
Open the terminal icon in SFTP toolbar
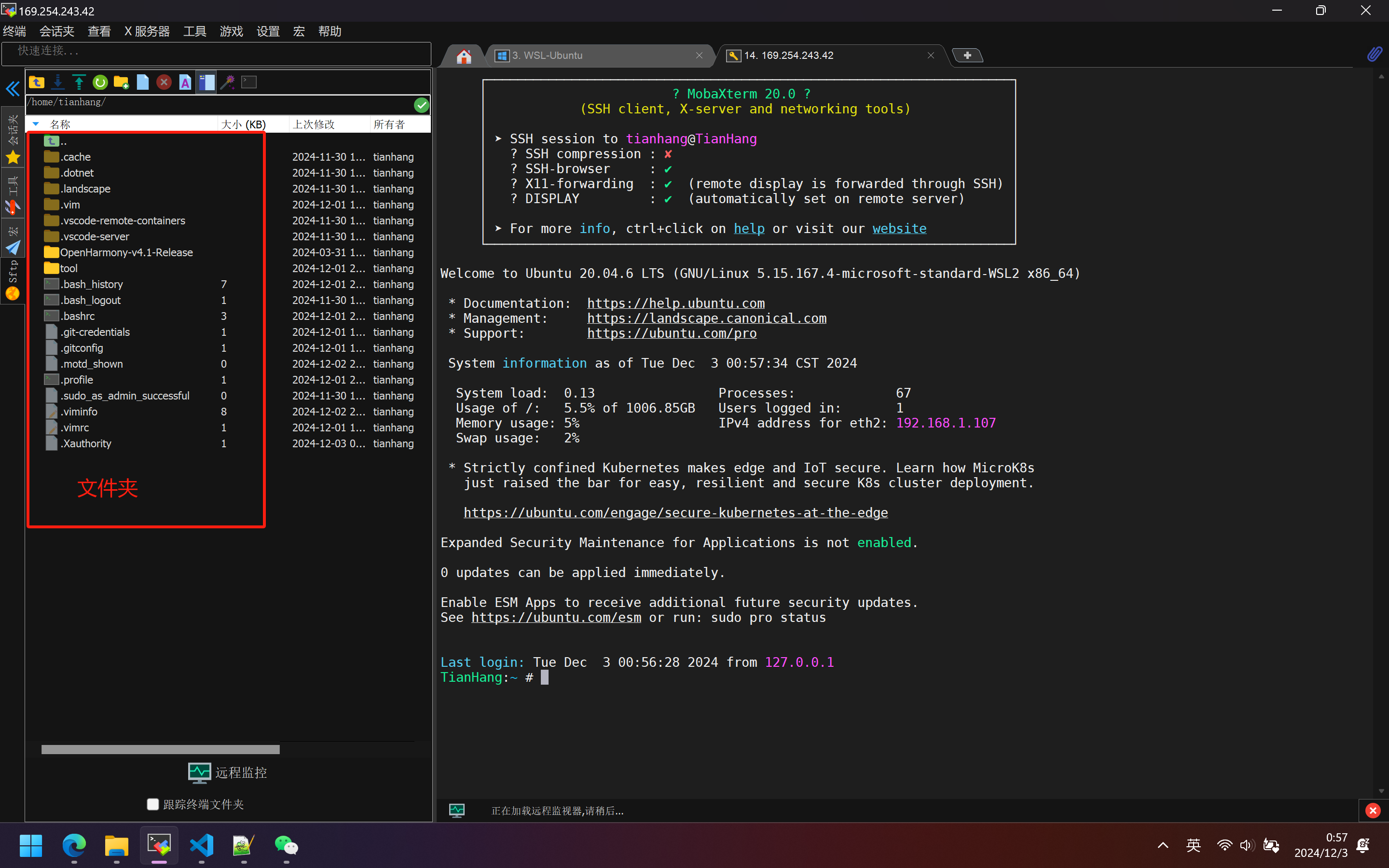(x=248, y=82)
